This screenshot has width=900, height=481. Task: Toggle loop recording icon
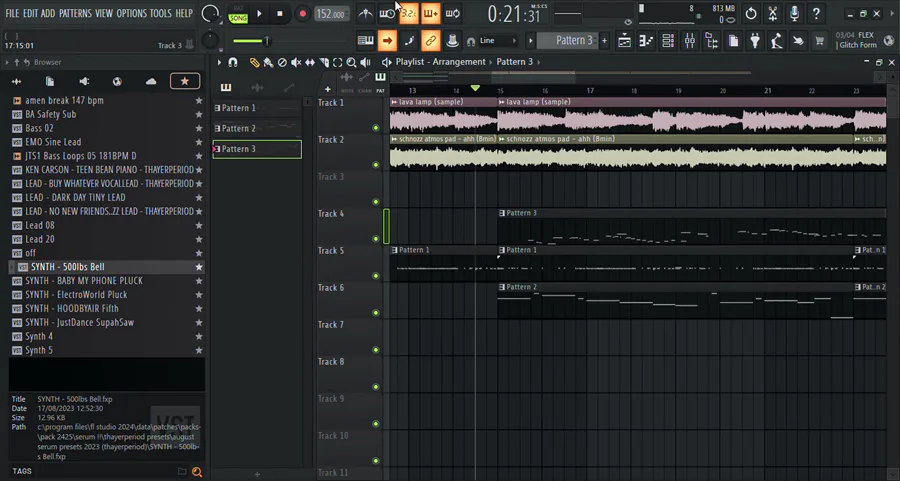tap(453, 13)
